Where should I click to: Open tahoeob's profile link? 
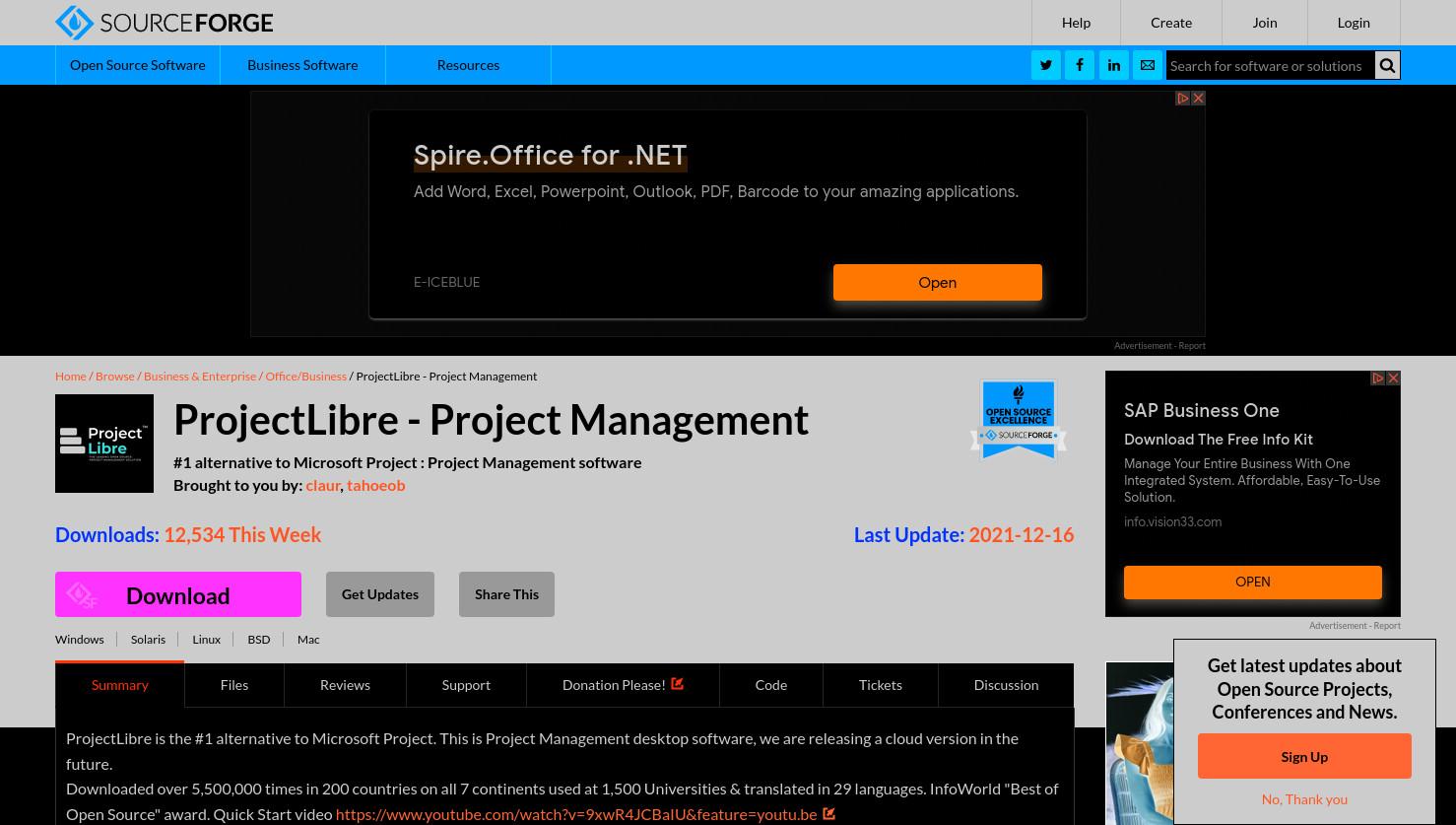(x=375, y=485)
